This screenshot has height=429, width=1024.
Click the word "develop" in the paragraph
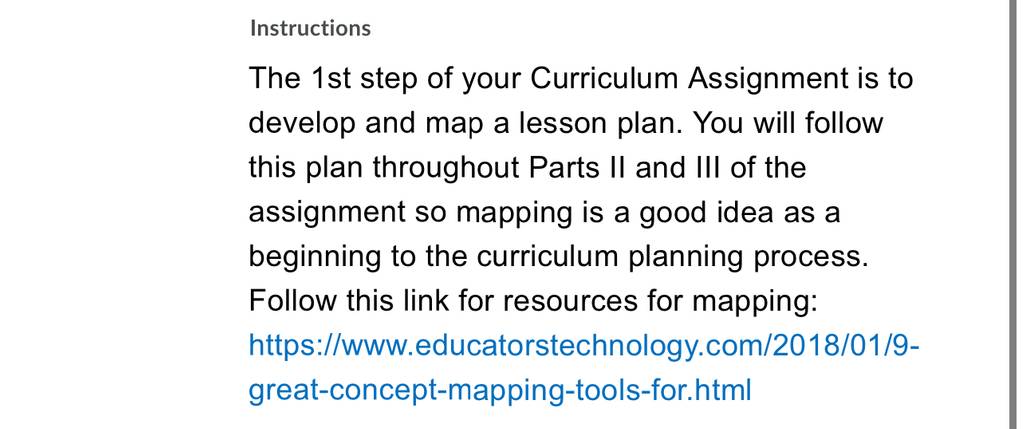[302, 124]
